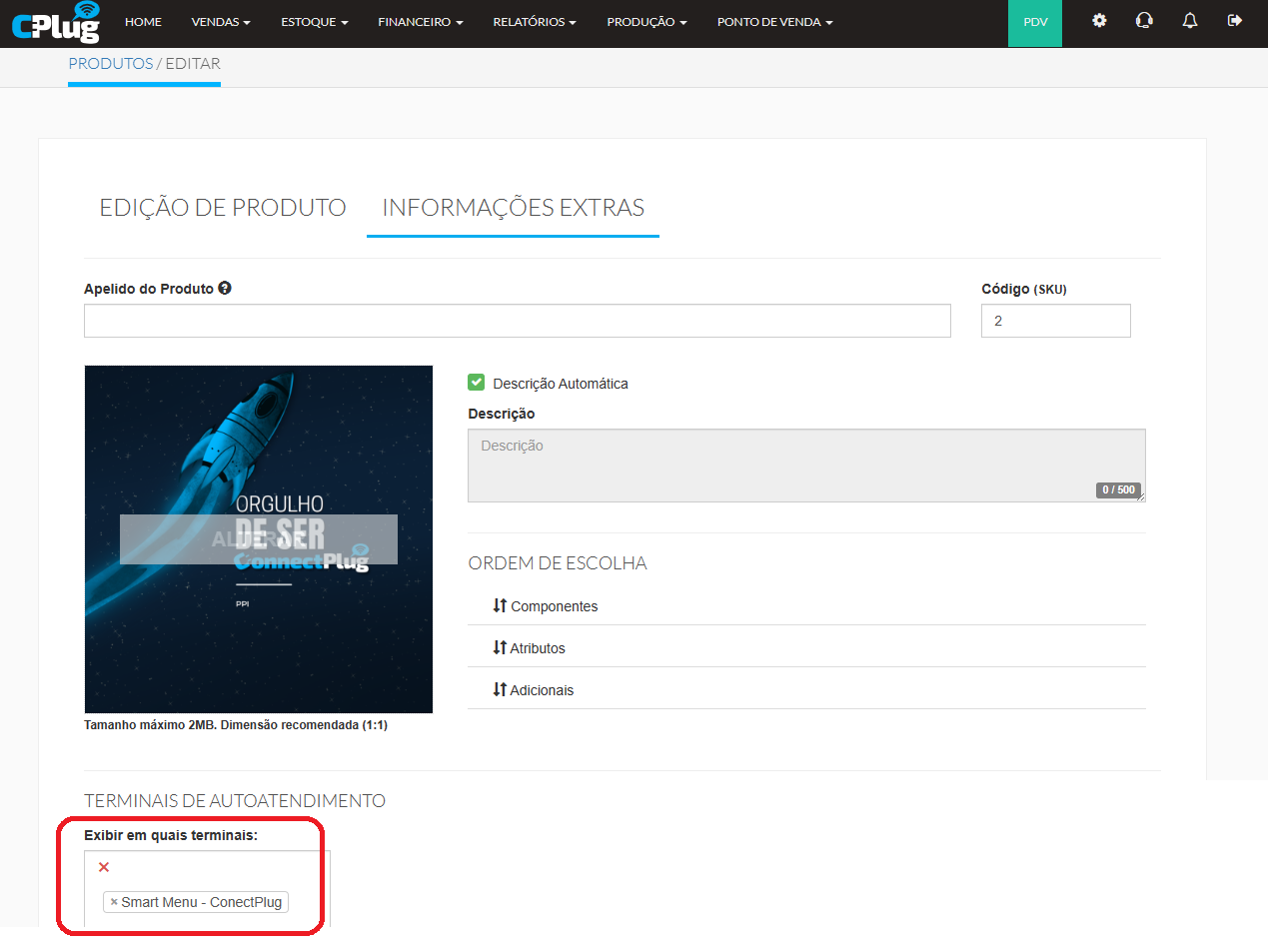The width and height of the screenshot is (1268, 952).
Task: Click the Apelido do Produto input
Action: [518, 321]
